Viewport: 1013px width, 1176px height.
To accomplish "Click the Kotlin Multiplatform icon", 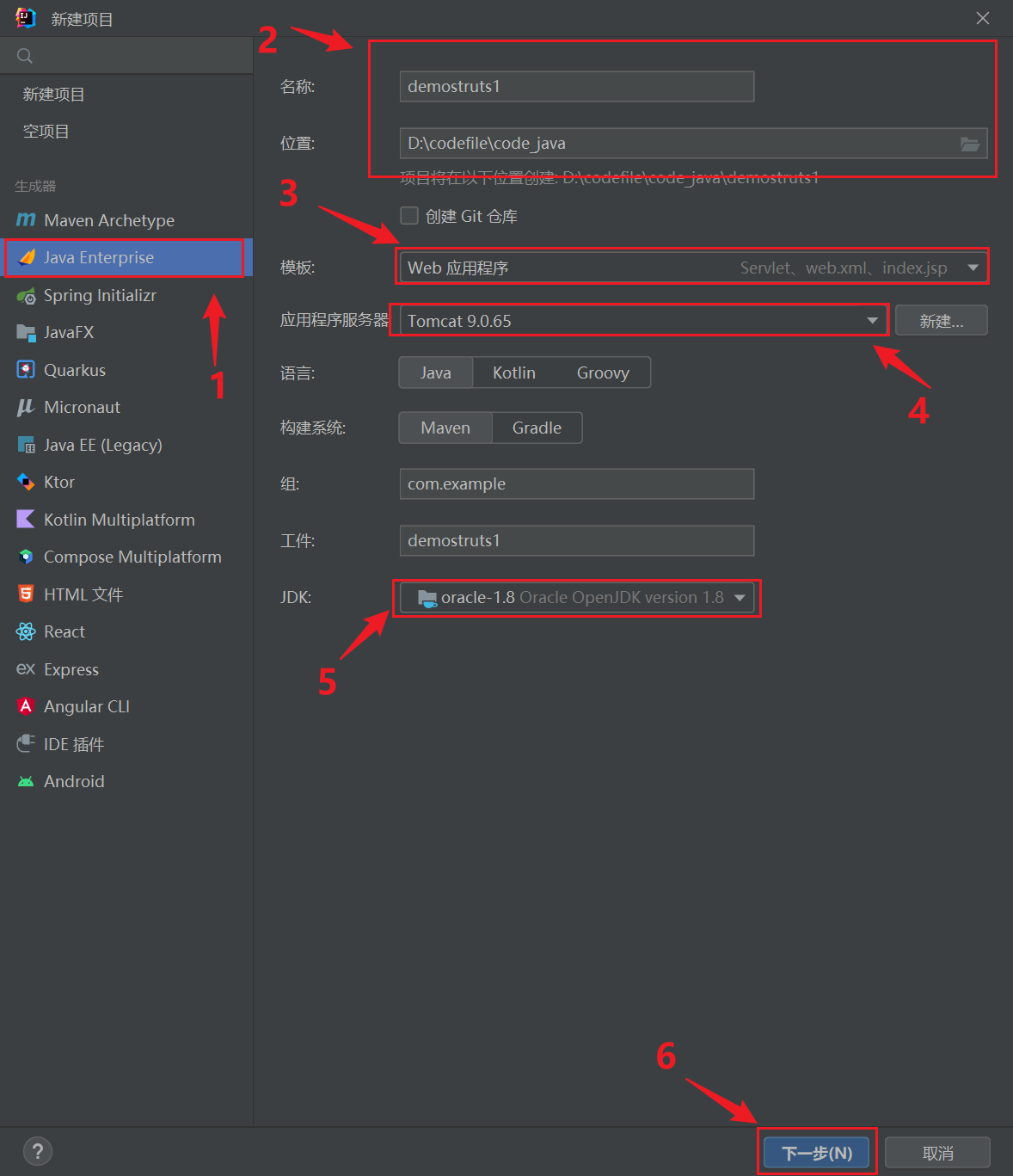I will [x=26, y=520].
